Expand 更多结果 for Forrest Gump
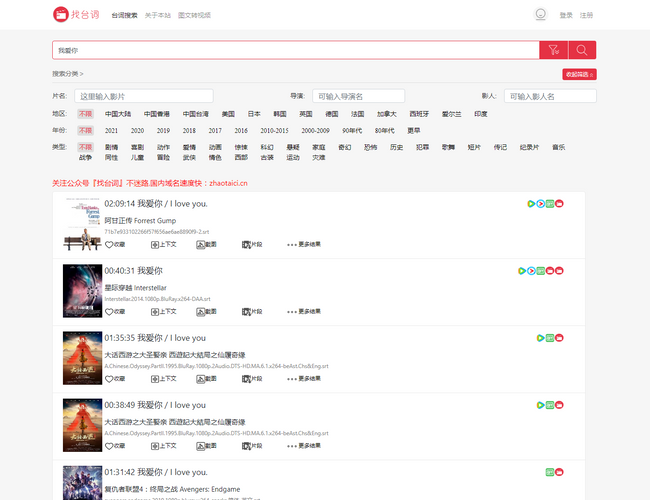This screenshot has height=500, width=650. coord(303,243)
